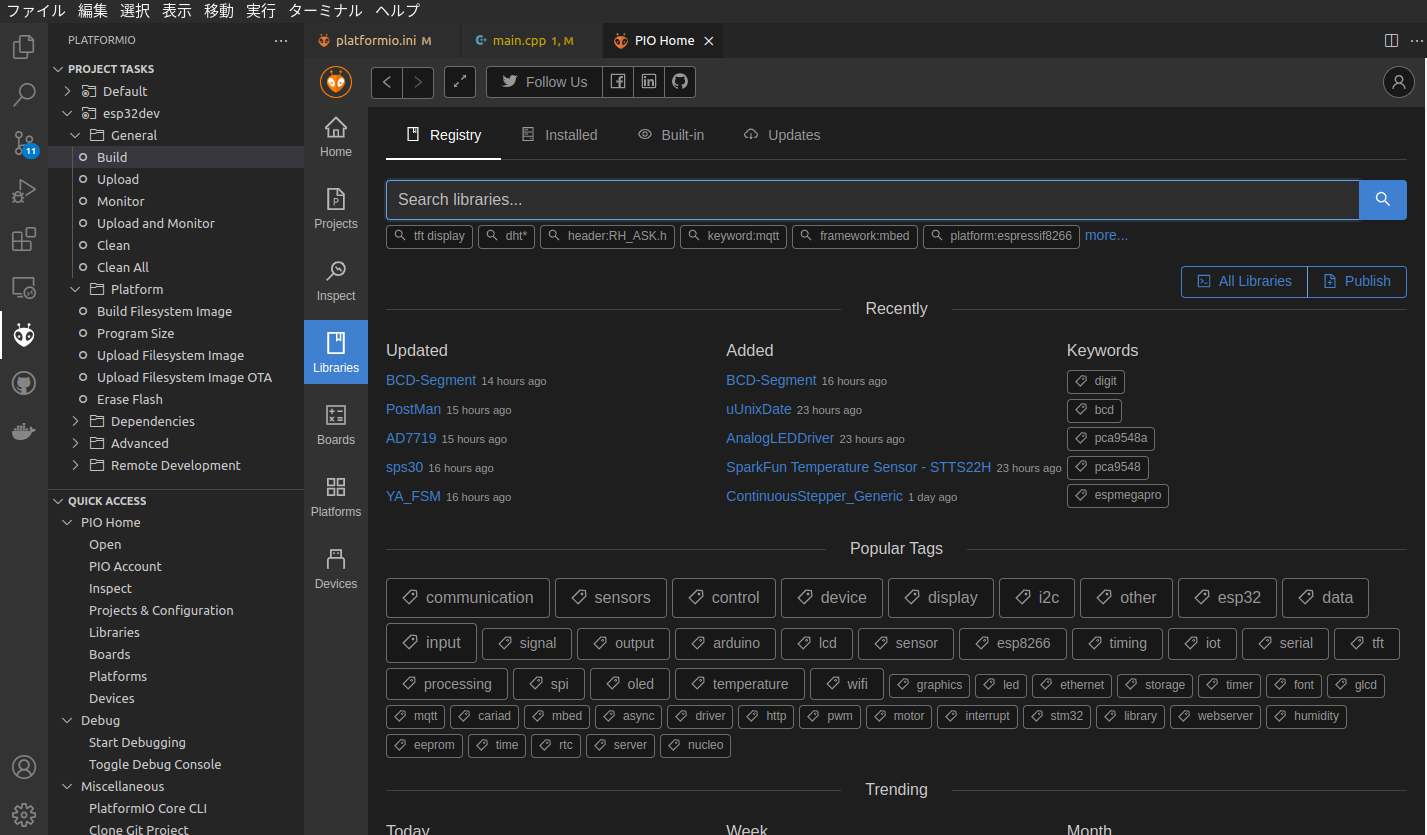Navigate back in PIO Home
Screen dimensions: 1427x835
387,82
